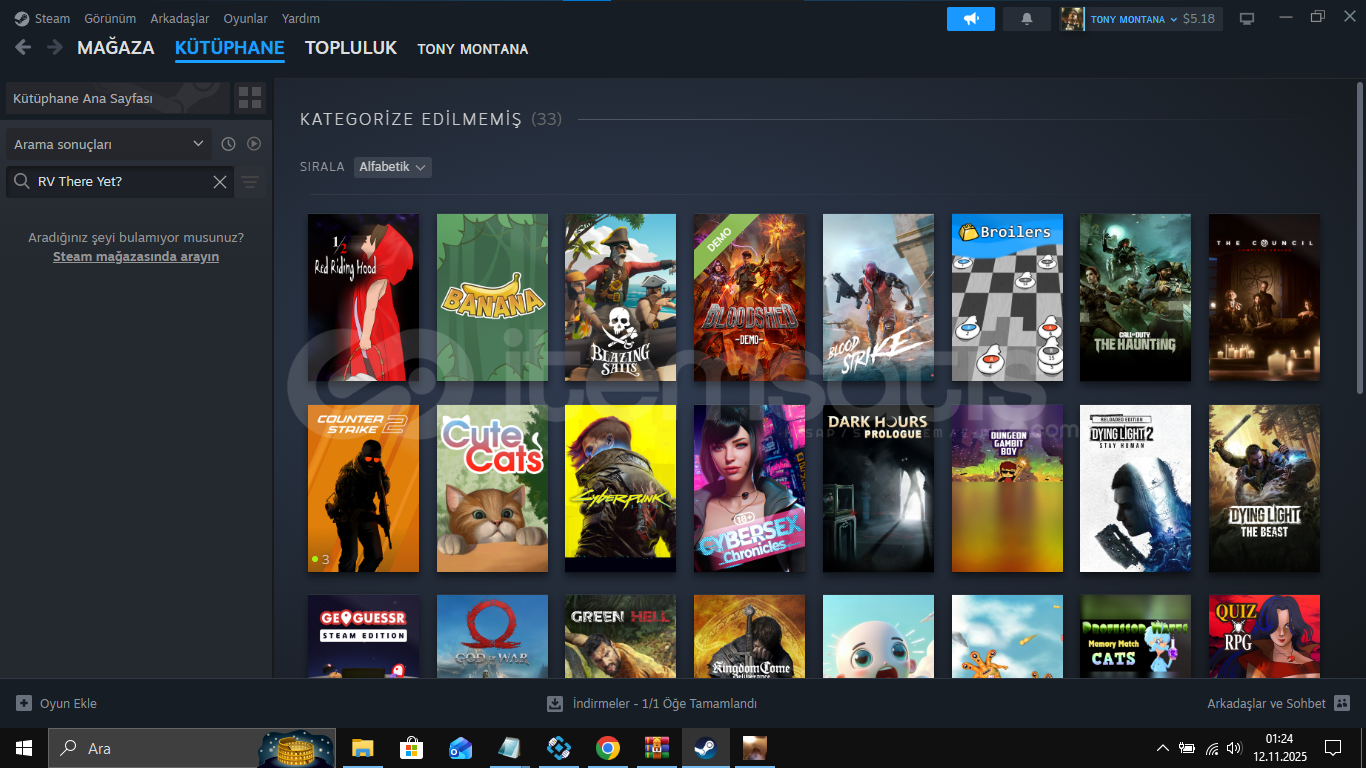1366x768 pixels.
Task: Select the Broilers game cover
Action: (1007, 297)
